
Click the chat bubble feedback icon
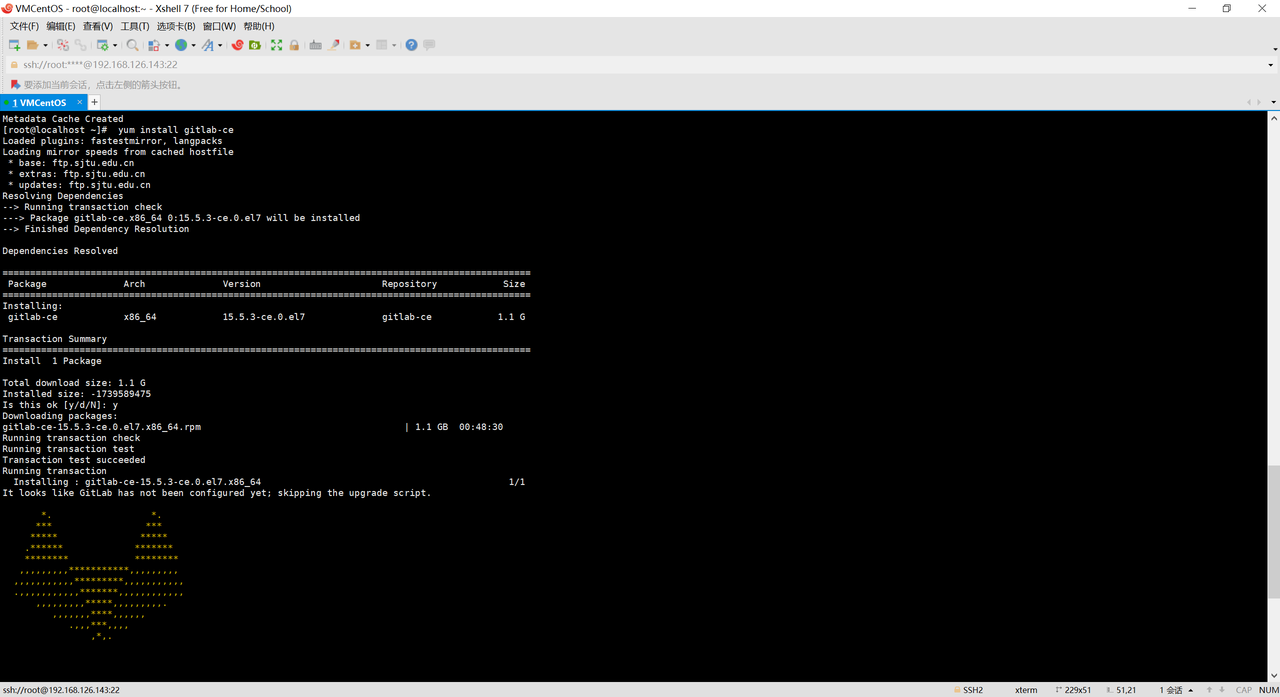429,45
